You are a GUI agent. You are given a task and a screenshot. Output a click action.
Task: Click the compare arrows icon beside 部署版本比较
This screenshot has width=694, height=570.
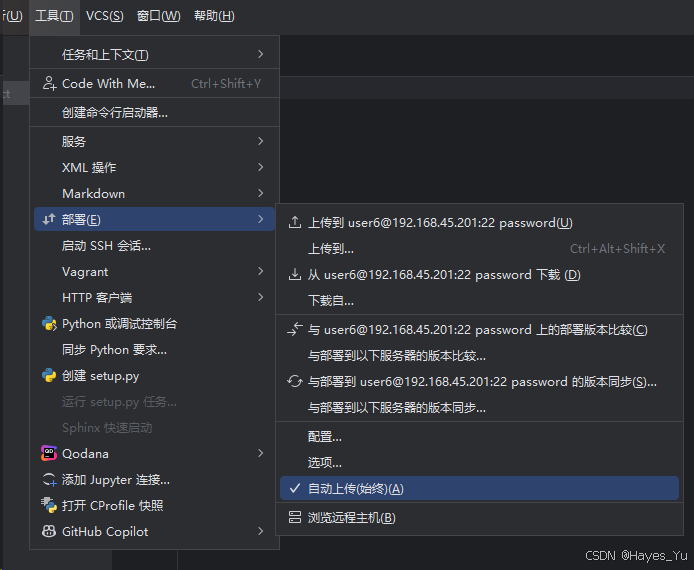point(295,329)
